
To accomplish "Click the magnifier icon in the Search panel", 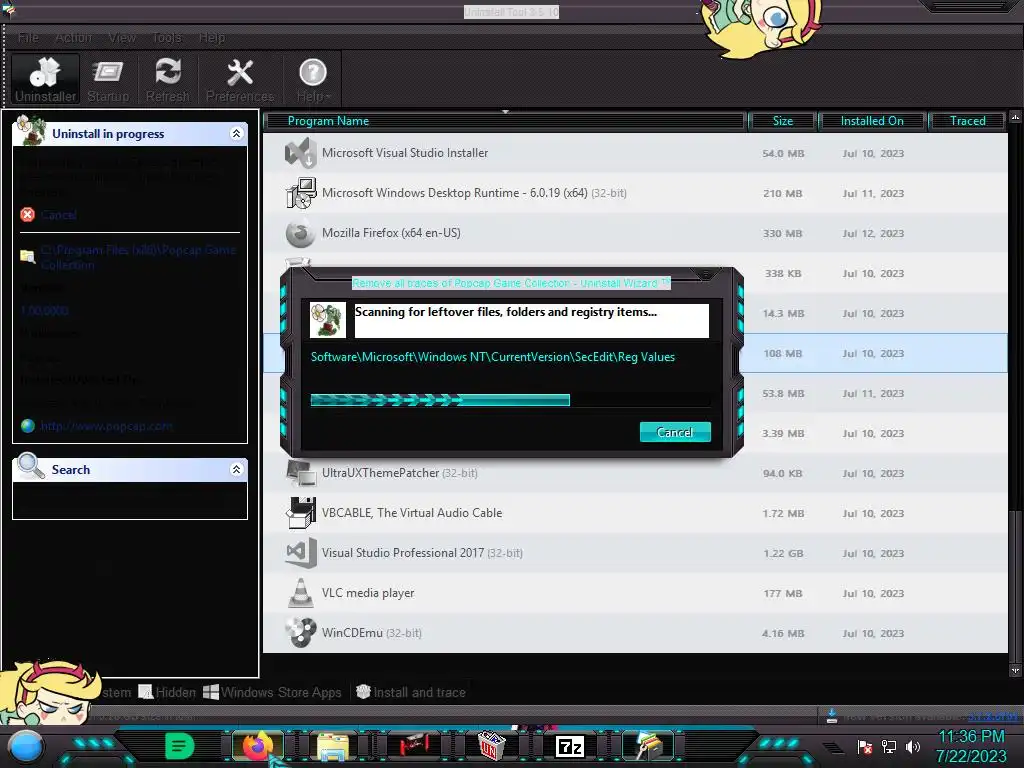I will click(31, 466).
